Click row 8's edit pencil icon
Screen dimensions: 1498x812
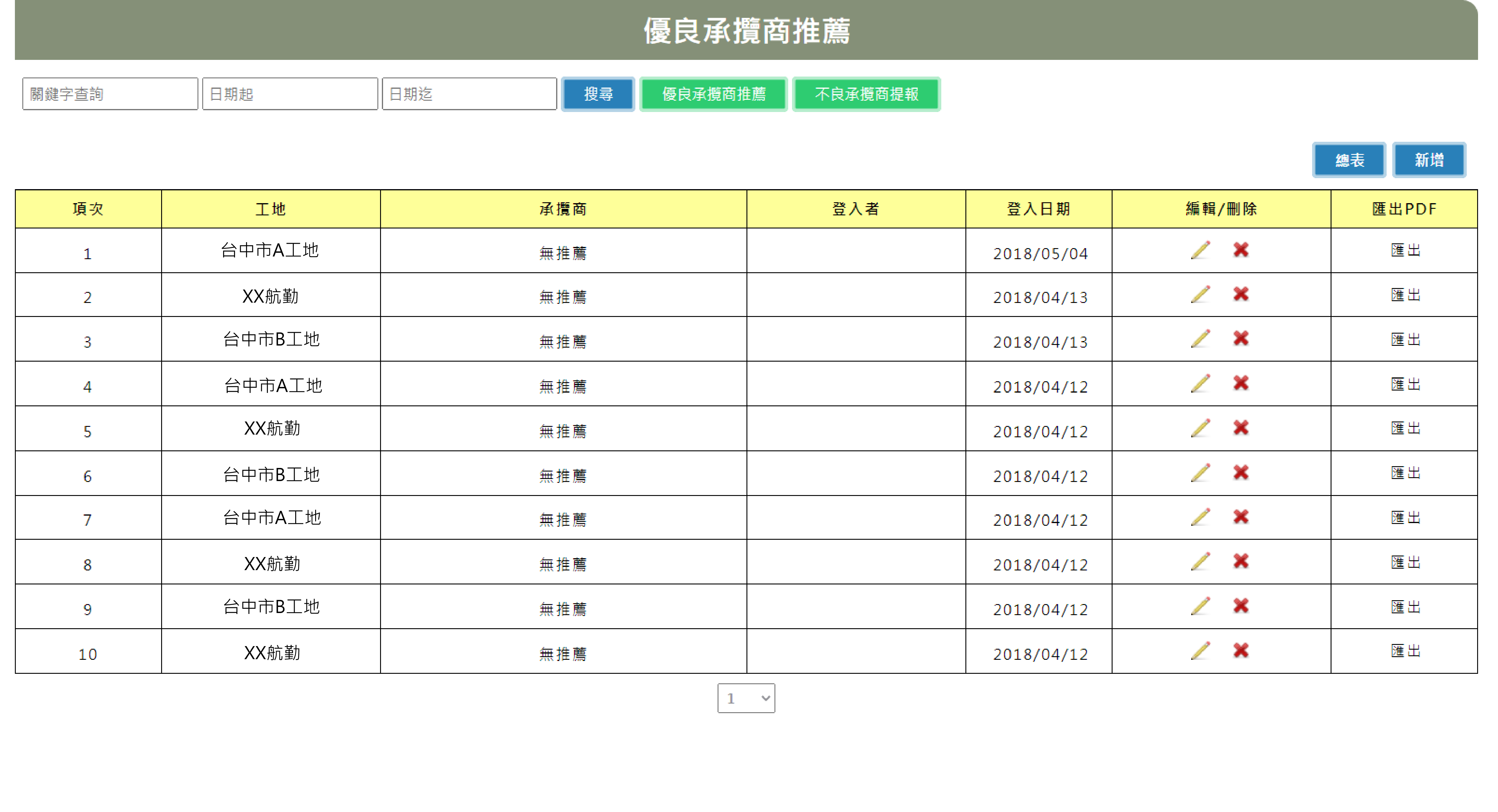(x=1200, y=561)
